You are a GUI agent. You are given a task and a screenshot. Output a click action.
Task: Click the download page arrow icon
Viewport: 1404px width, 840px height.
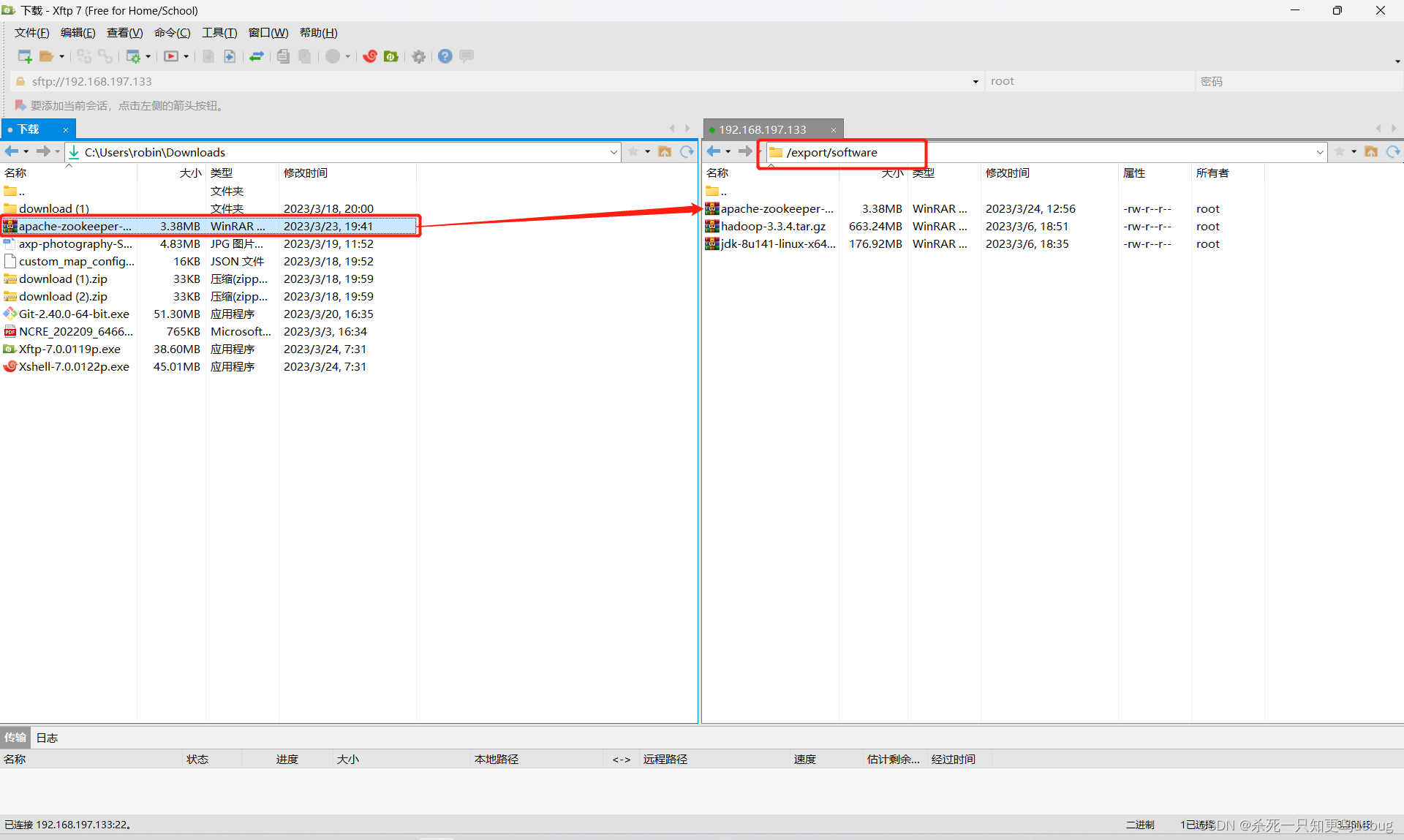click(230, 56)
